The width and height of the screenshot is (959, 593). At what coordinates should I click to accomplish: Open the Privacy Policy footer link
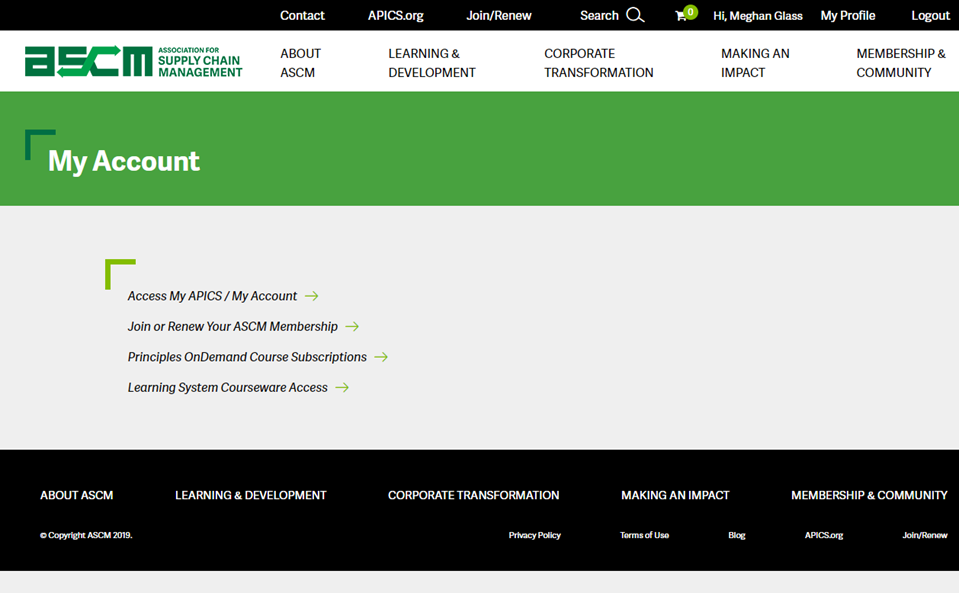point(534,535)
